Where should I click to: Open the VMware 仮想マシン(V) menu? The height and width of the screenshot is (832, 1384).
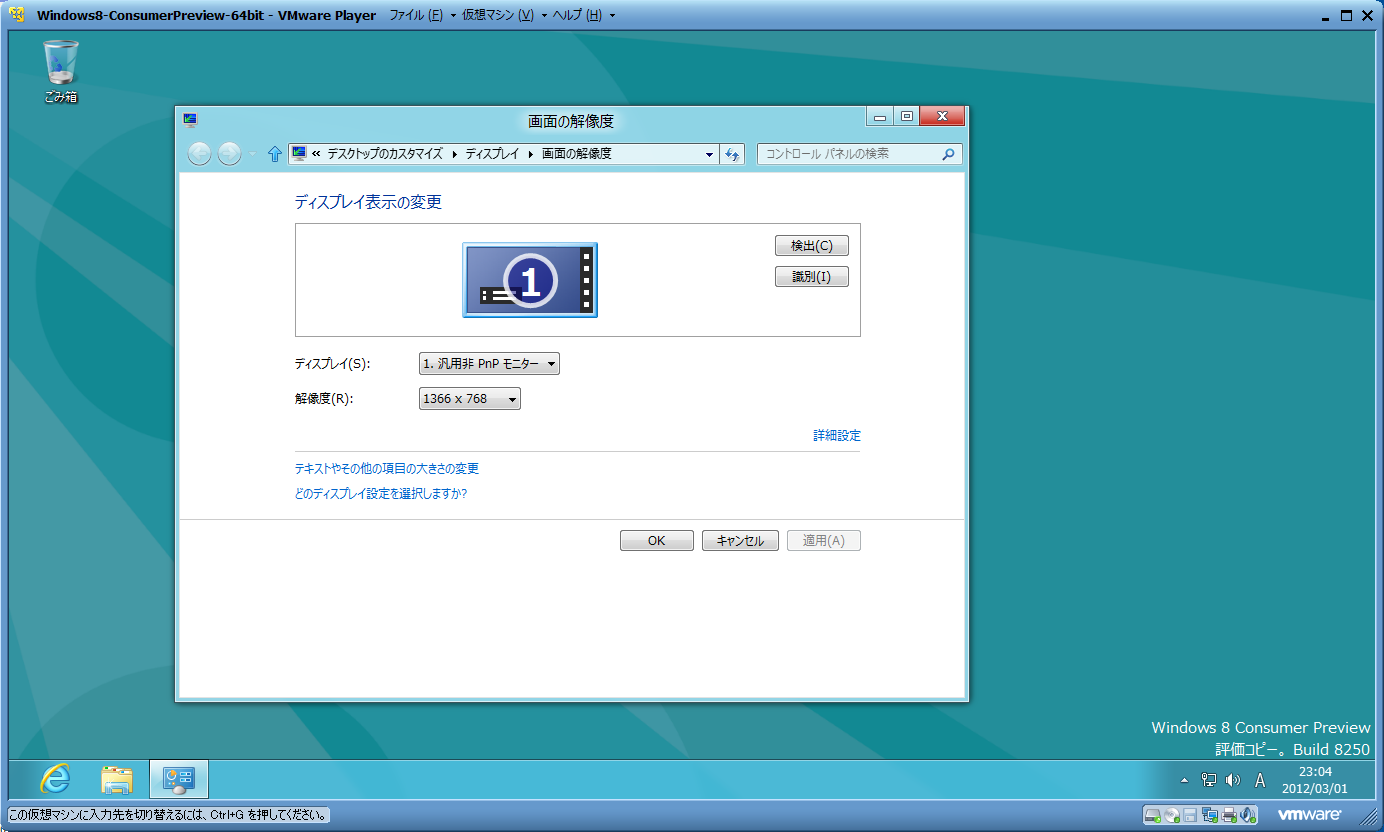tap(498, 15)
